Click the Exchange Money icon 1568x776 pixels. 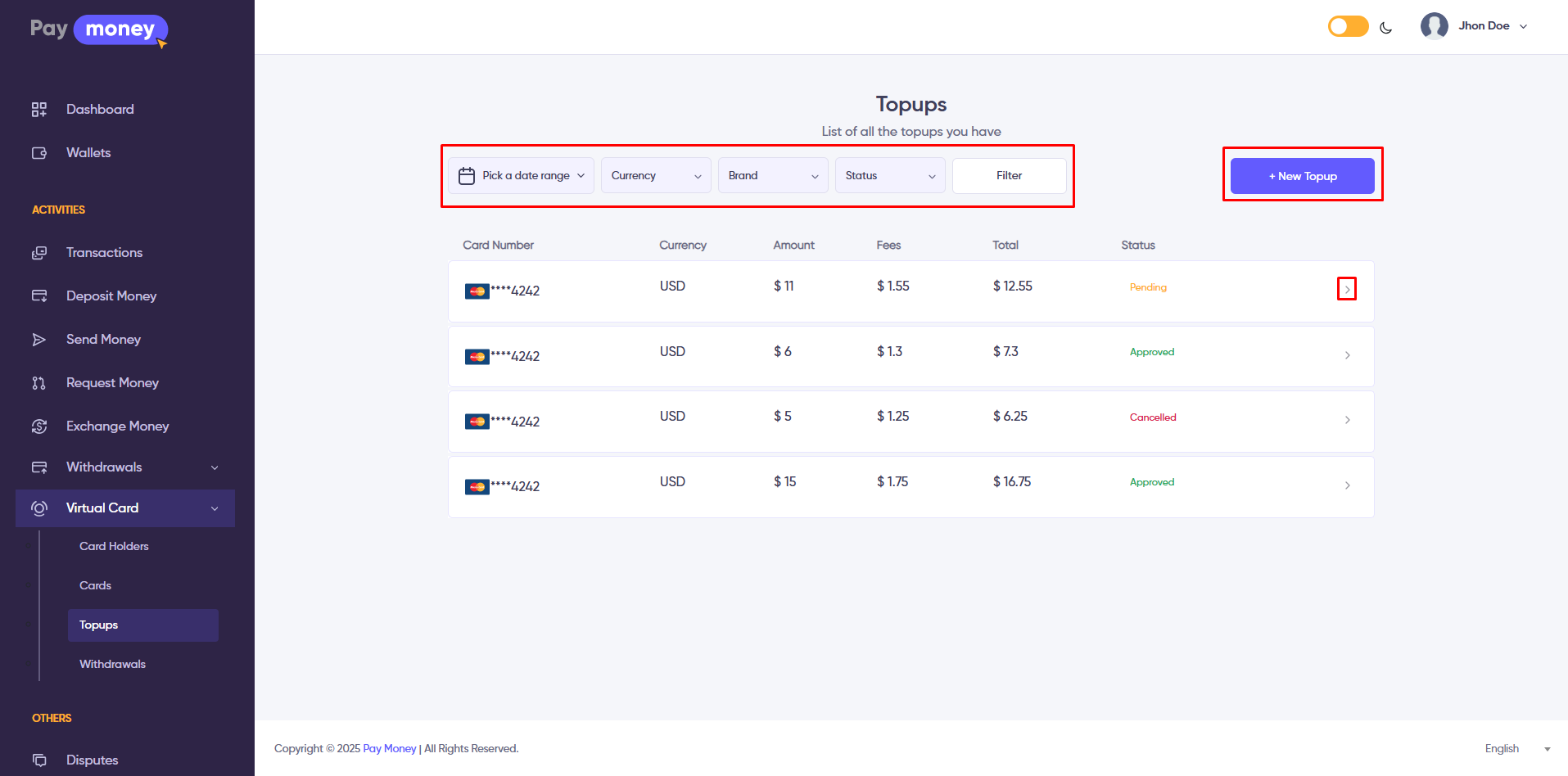pyautogui.click(x=38, y=426)
